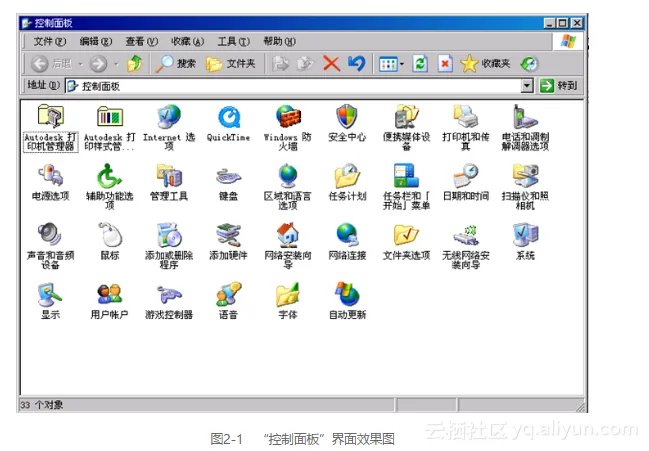The height and width of the screenshot is (451, 649).
Task: Open the 收藏(A) menu
Action: tap(187, 41)
